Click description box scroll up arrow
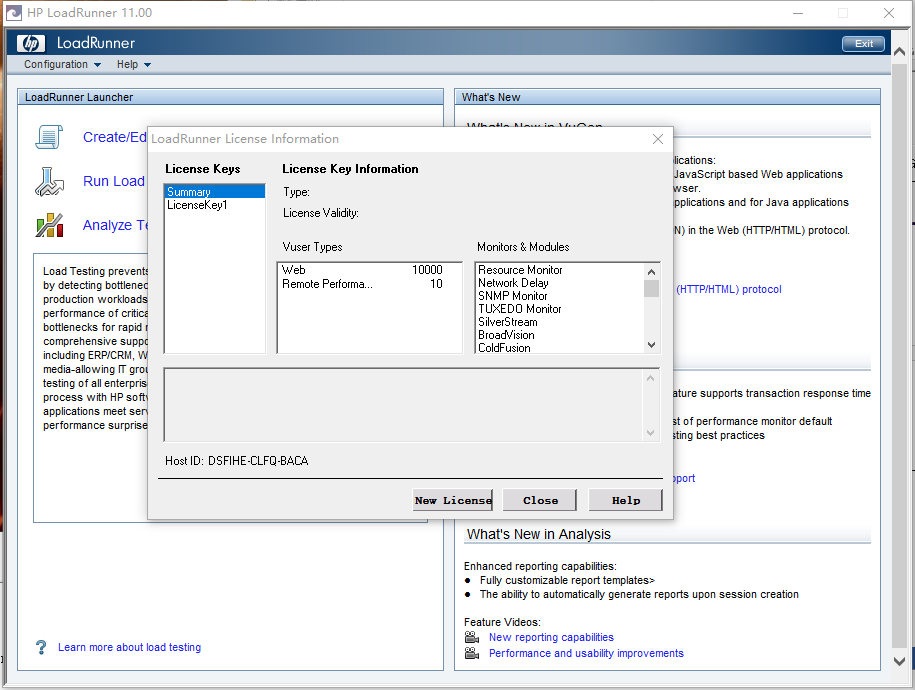915x690 pixels. pos(651,378)
